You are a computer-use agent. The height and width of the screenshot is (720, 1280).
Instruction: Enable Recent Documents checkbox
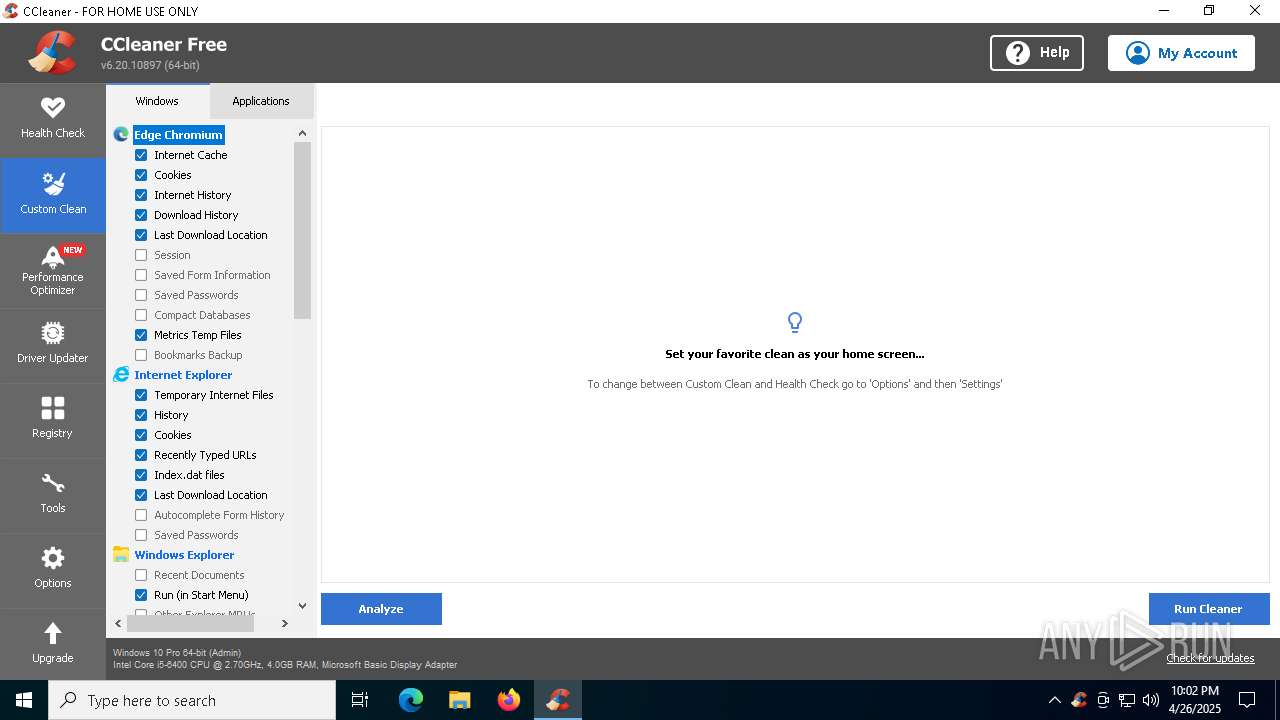(141, 575)
